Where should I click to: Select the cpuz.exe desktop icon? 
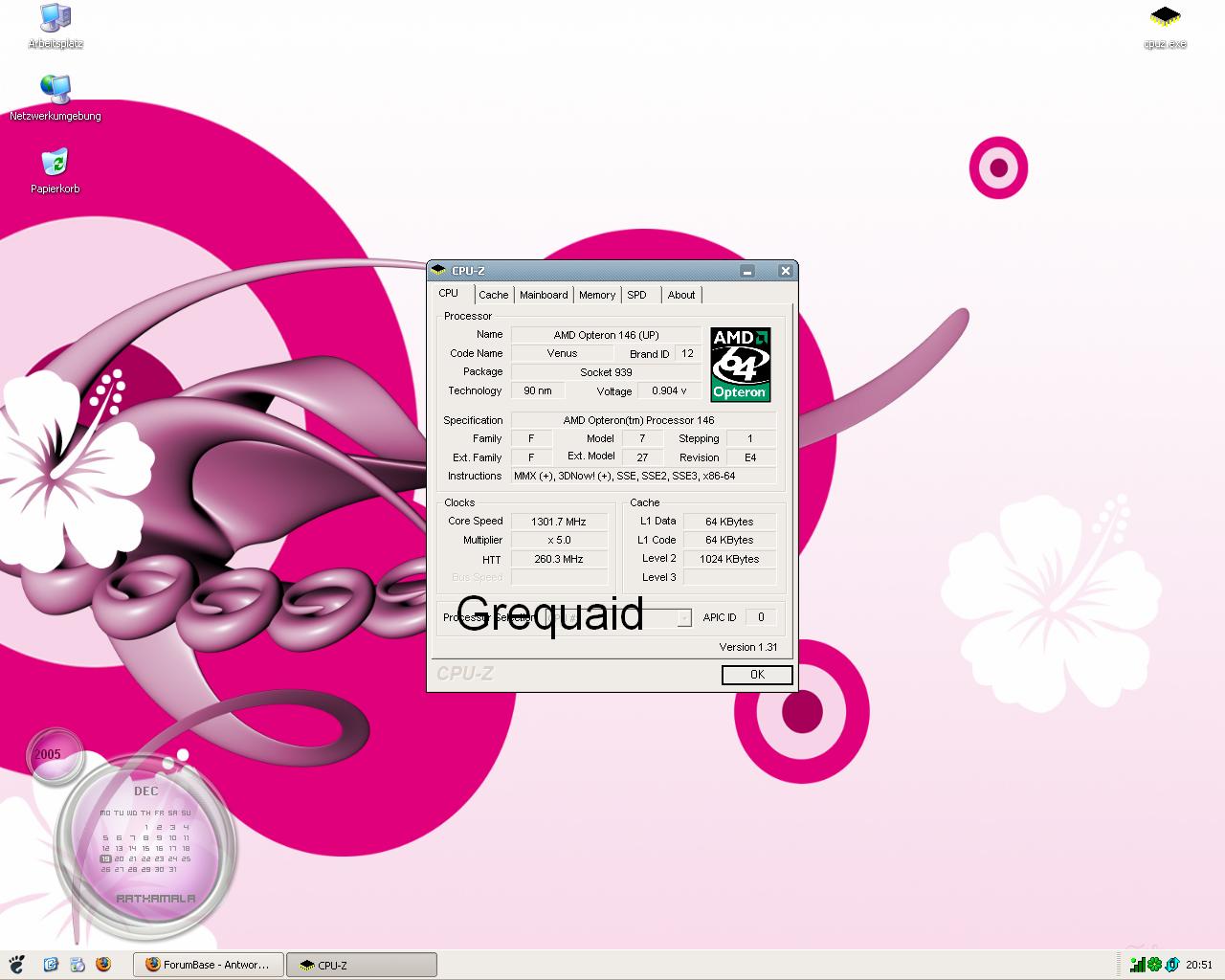tap(1165, 26)
